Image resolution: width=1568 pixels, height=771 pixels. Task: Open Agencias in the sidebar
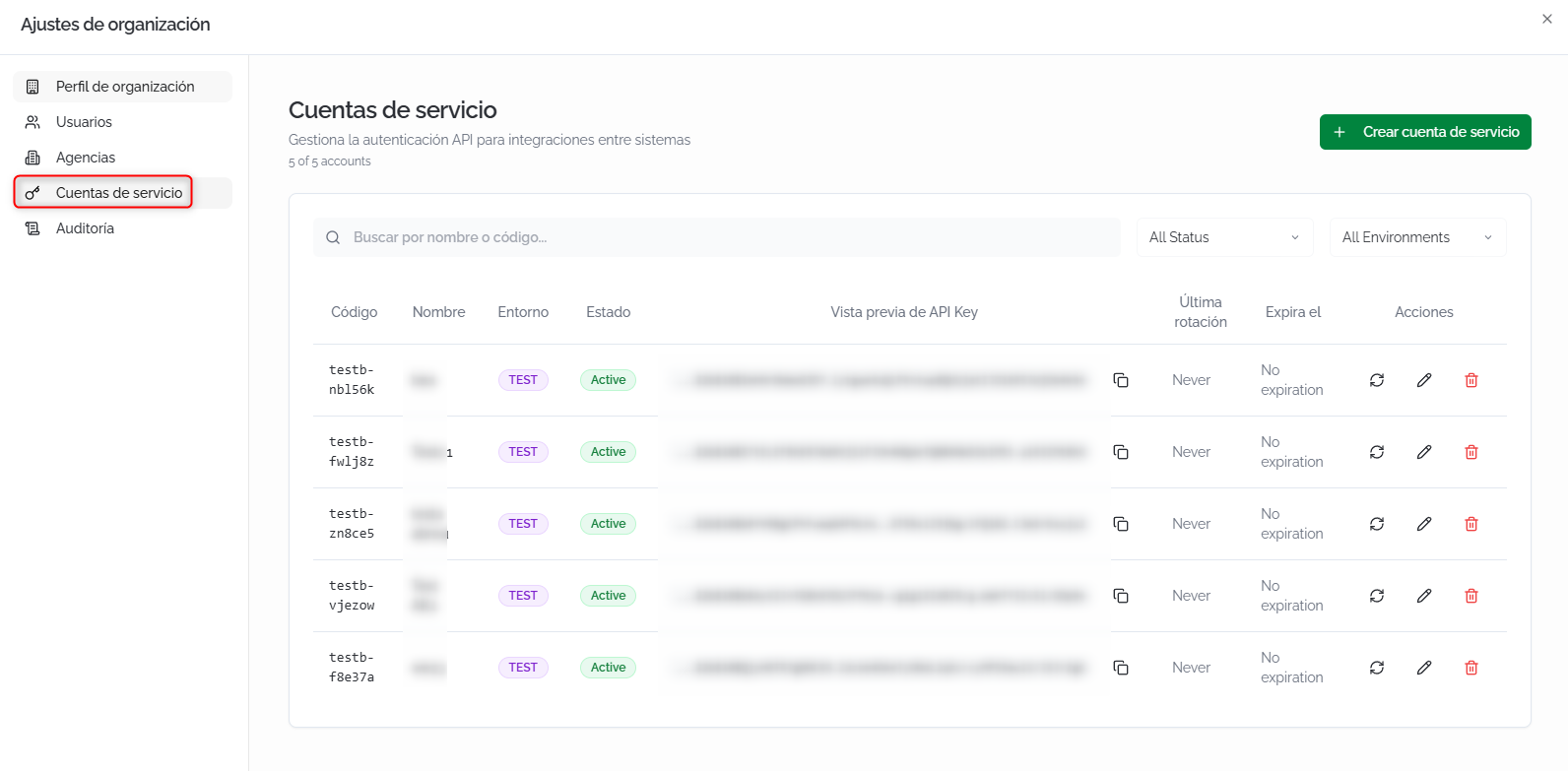123,158
